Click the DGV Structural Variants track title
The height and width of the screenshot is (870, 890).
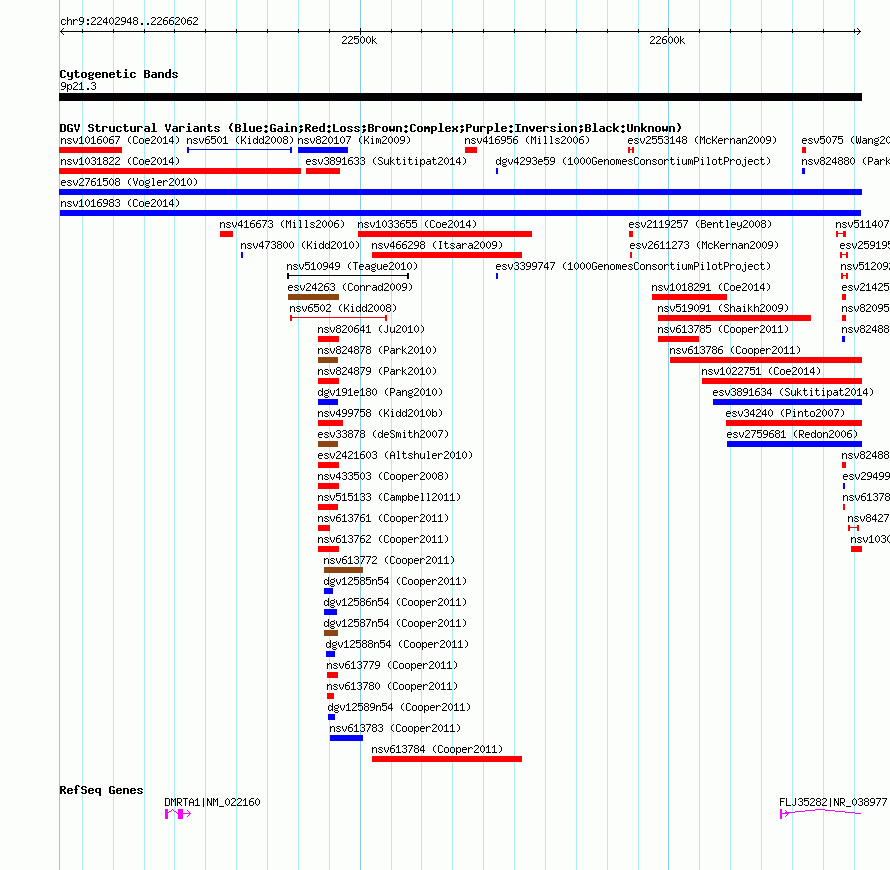tap(370, 128)
